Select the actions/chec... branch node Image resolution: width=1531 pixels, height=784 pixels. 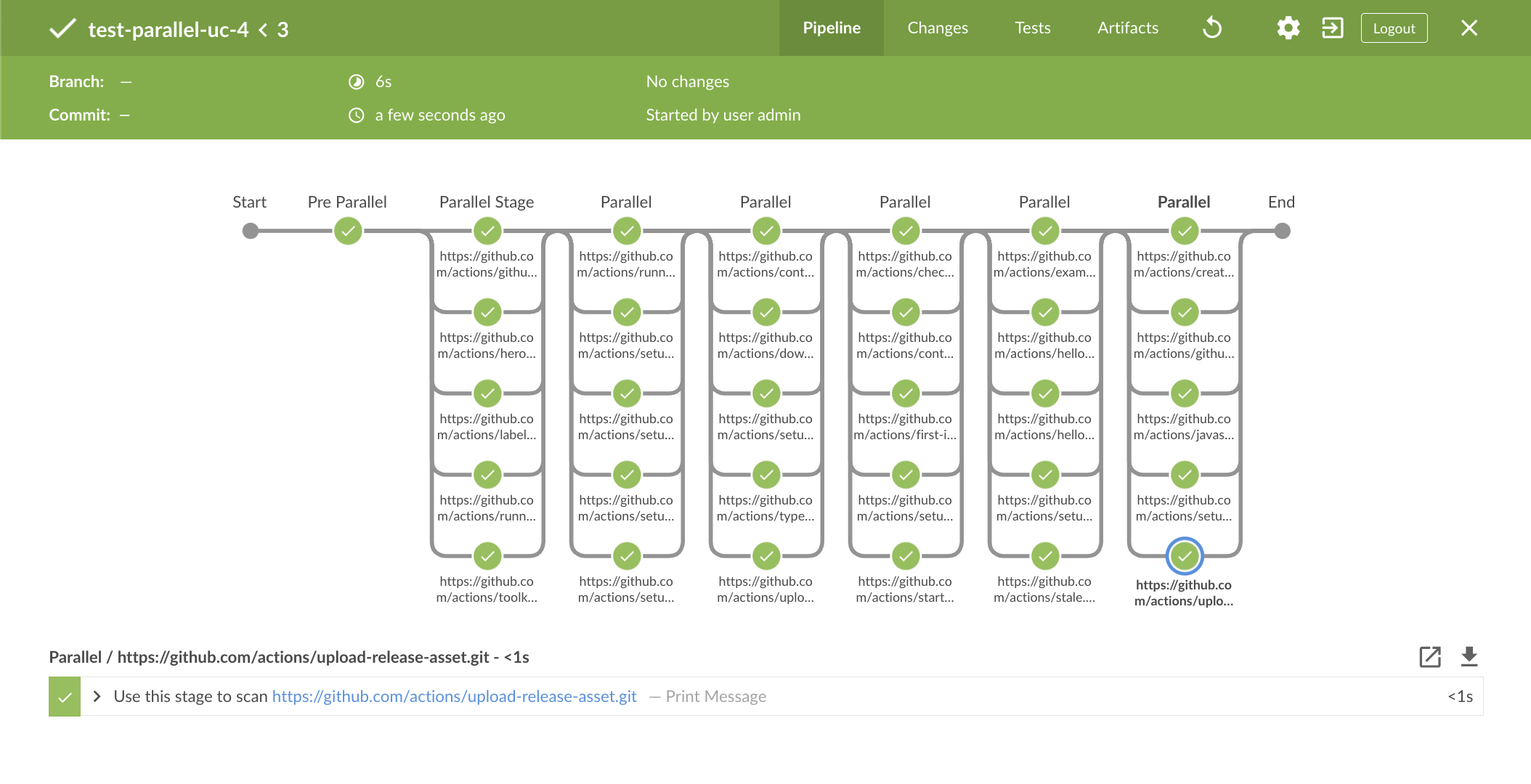click(906, 232)
